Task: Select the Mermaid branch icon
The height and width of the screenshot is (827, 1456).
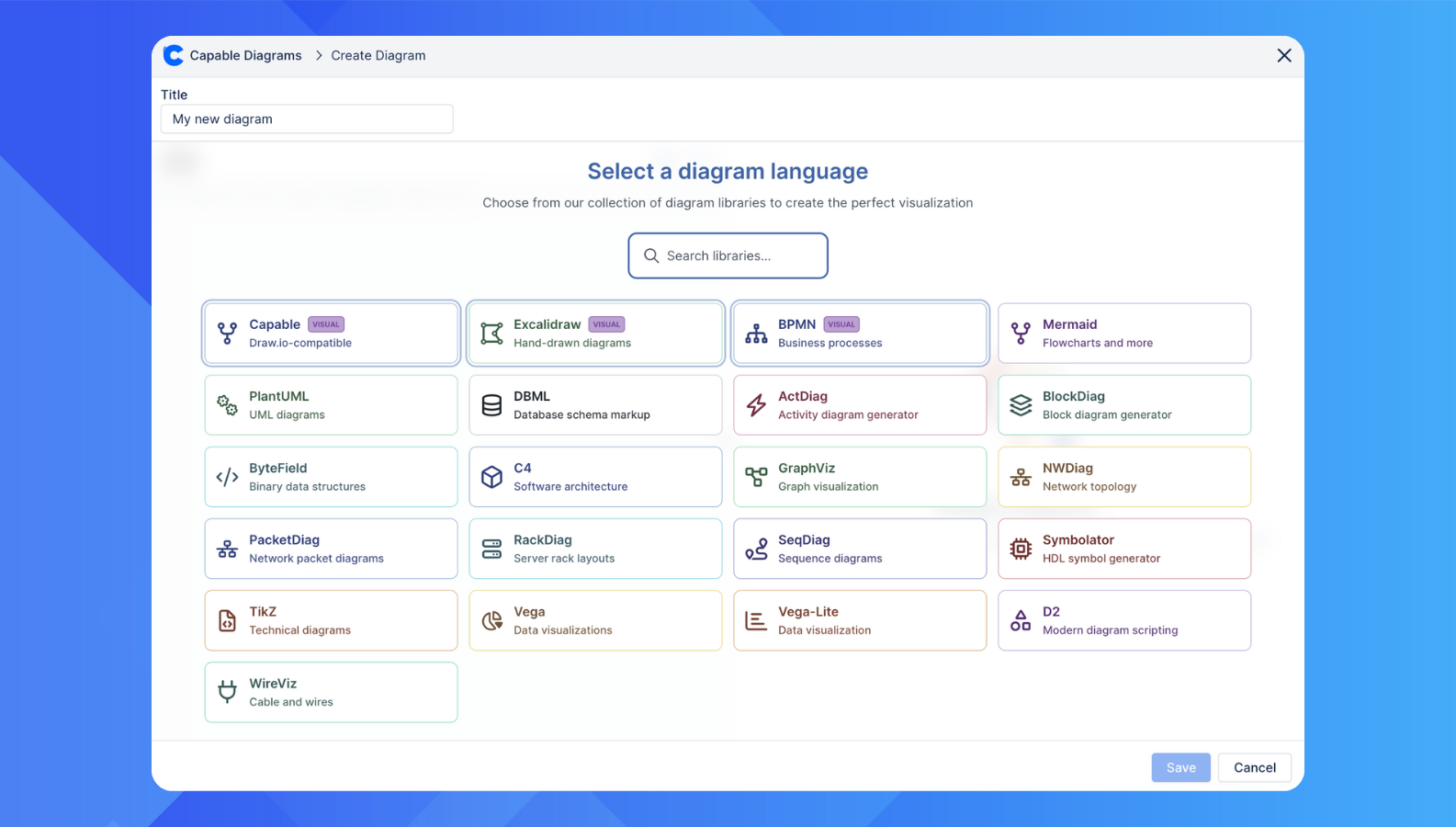Action: coord(1021,334)
